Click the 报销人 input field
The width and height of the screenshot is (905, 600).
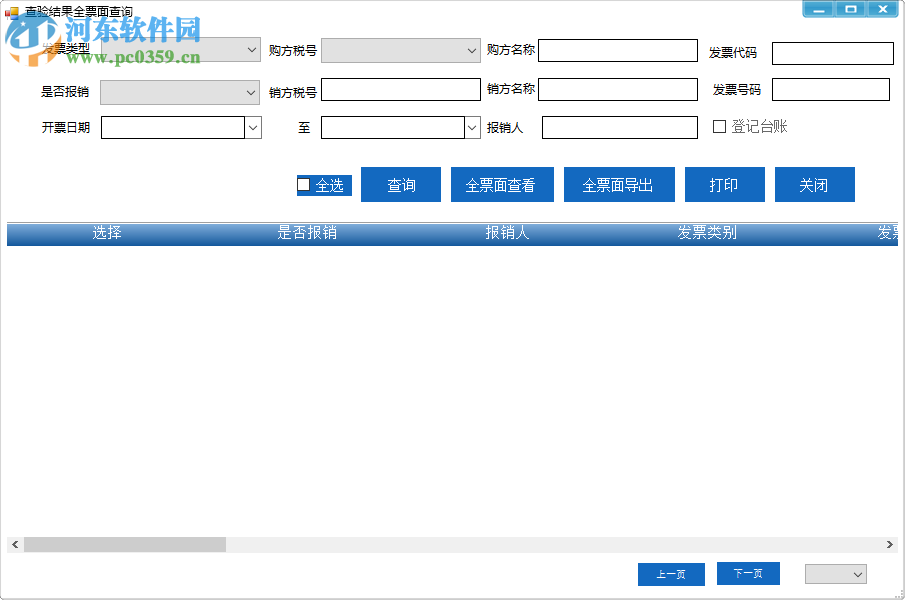618,127
